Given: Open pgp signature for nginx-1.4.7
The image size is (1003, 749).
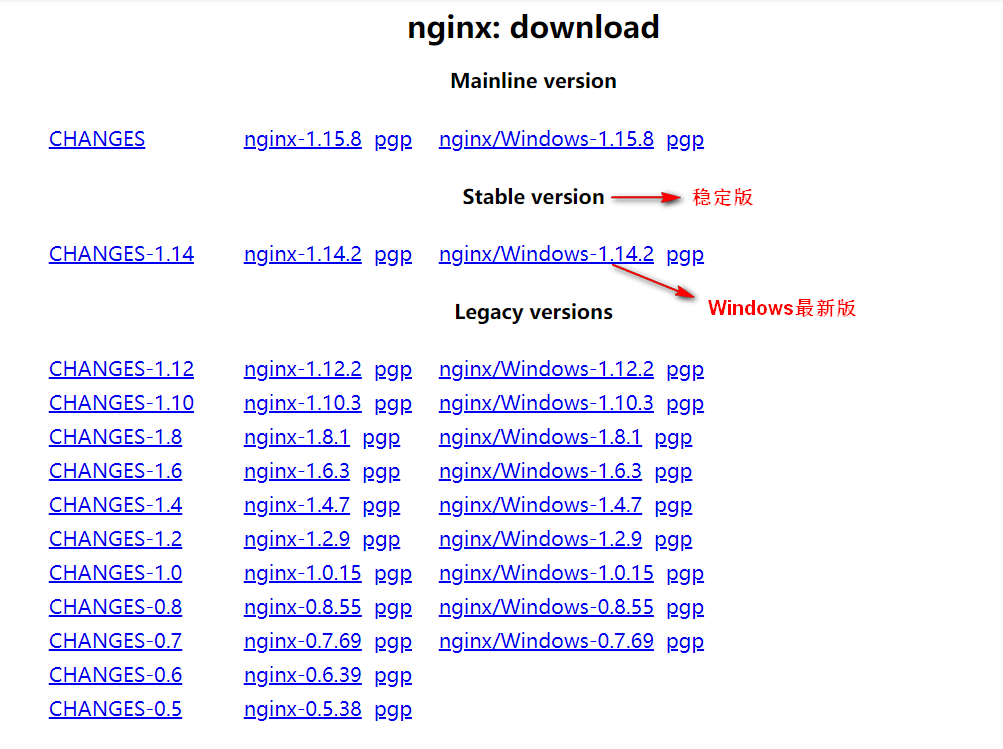Looking at the screenshot, I should [x=381, y=505].
